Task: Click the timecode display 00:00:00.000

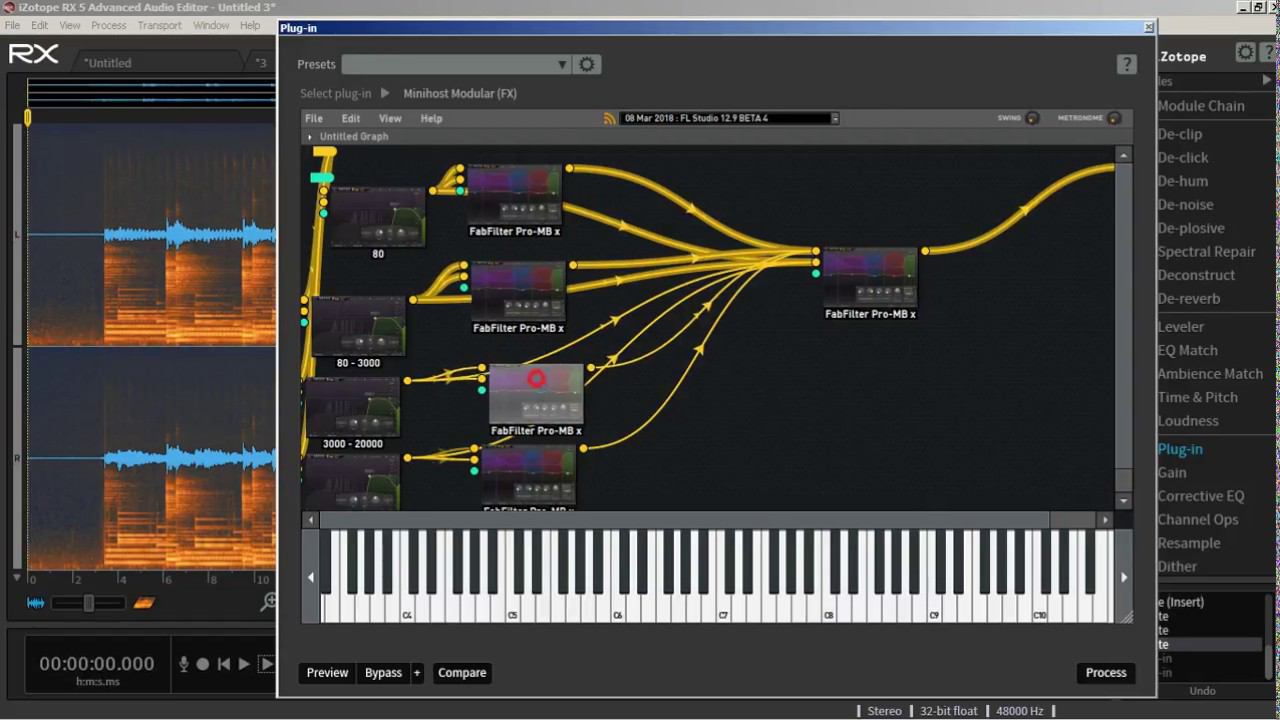Action: coord(96,664)
